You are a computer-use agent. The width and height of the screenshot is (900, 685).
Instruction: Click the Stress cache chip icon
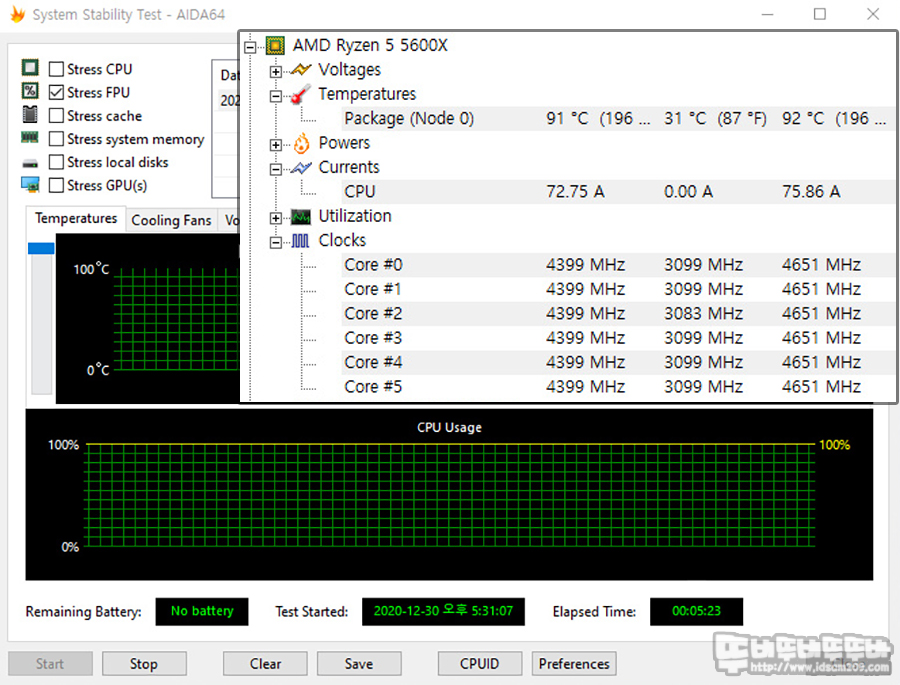[x=30, y=114]
